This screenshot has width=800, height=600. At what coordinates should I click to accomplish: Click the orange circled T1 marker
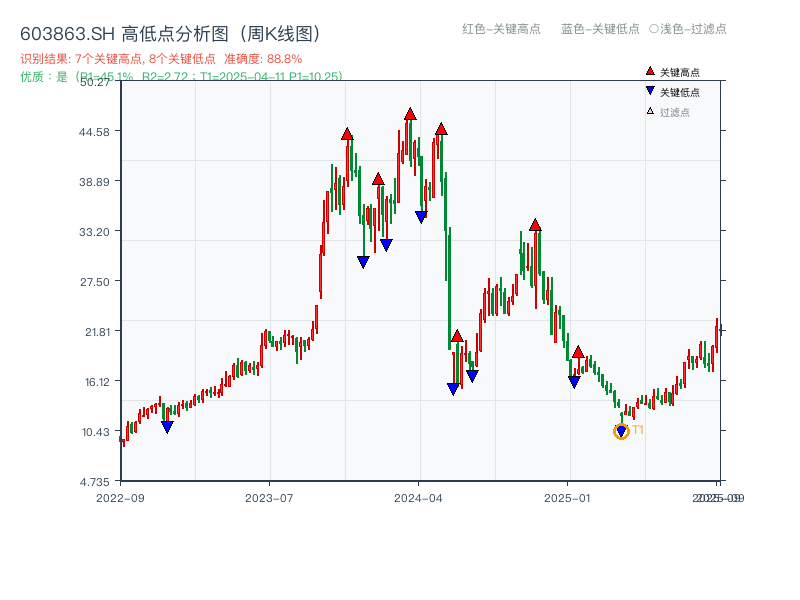coord(621,431)
